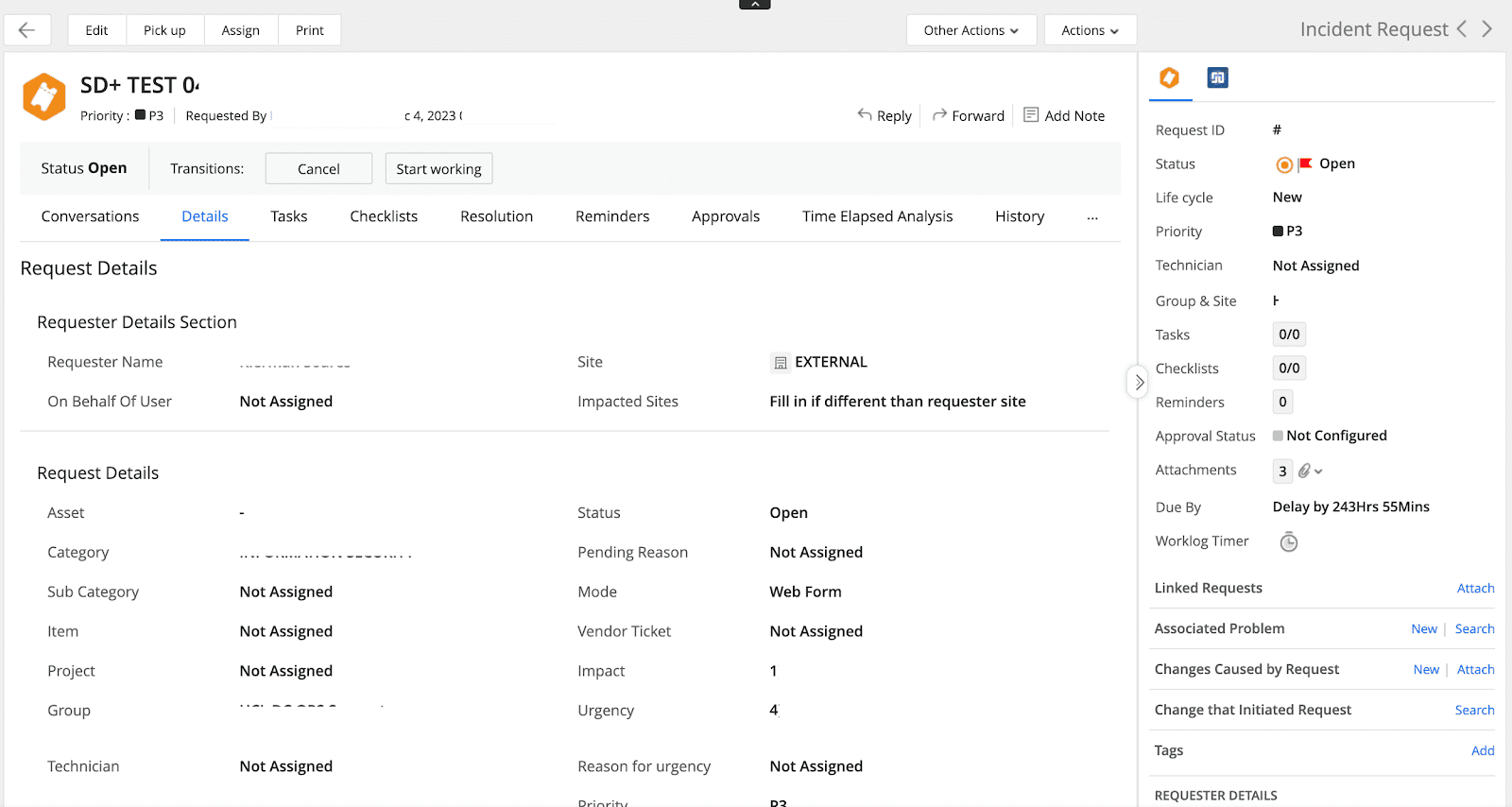
Task: Collapse the right side panel chevron
Action: coord(1139,382)
